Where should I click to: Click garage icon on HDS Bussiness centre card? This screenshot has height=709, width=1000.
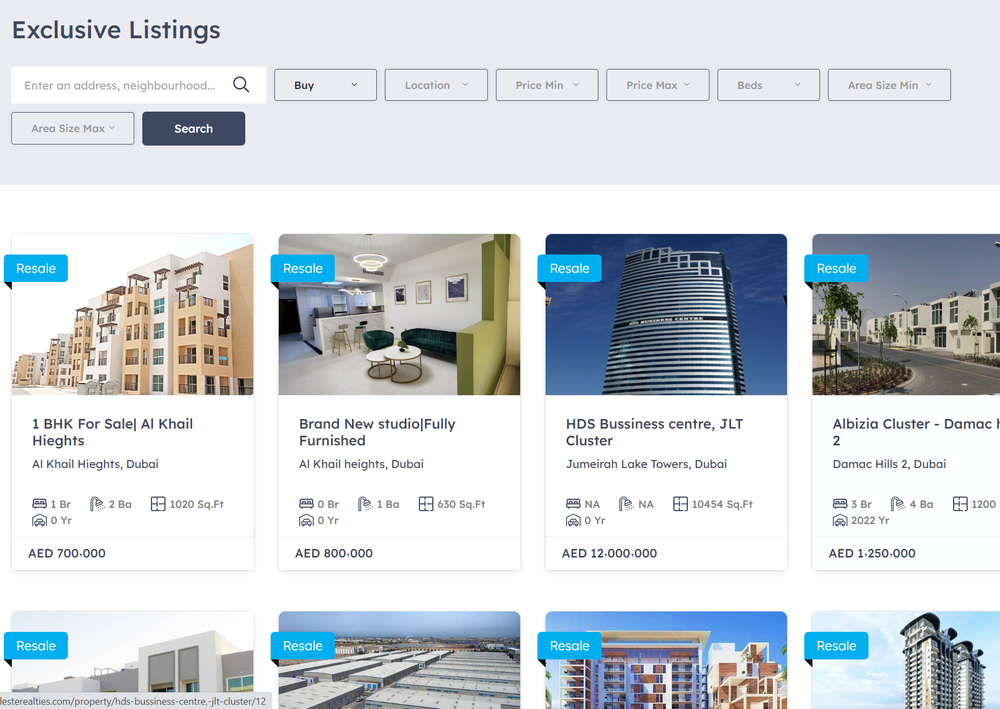573,520
